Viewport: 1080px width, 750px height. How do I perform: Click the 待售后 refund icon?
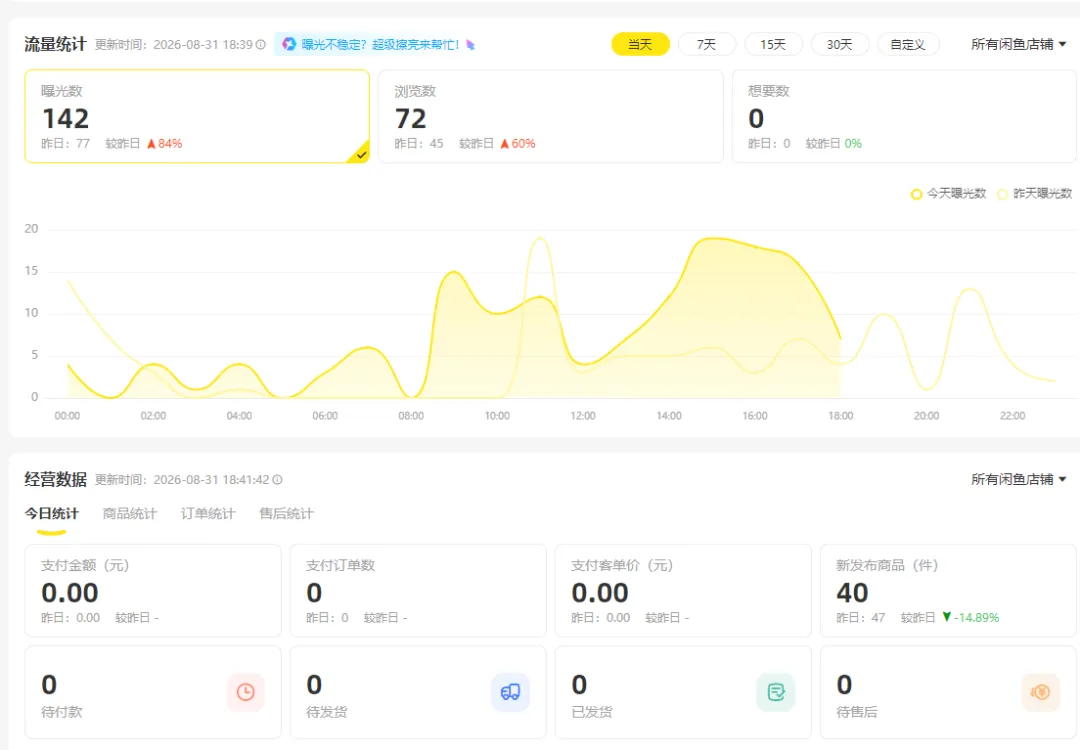[x=1040, y=692]
